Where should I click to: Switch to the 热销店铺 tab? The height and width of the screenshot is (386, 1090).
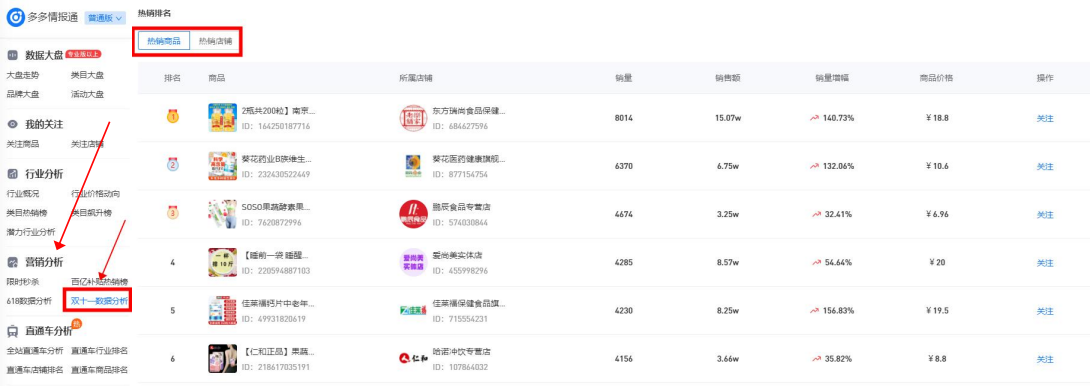coord(215,42)
